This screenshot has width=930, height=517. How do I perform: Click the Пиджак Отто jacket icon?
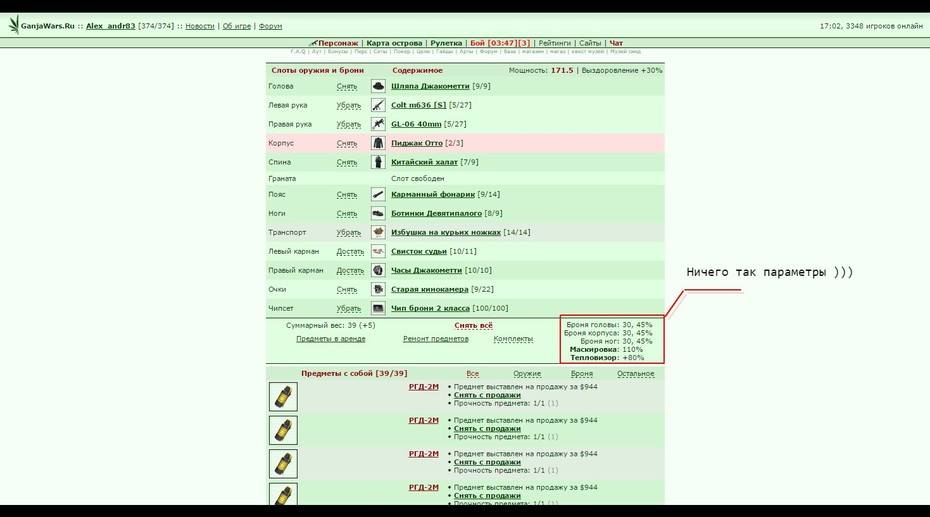pos(378,143)
